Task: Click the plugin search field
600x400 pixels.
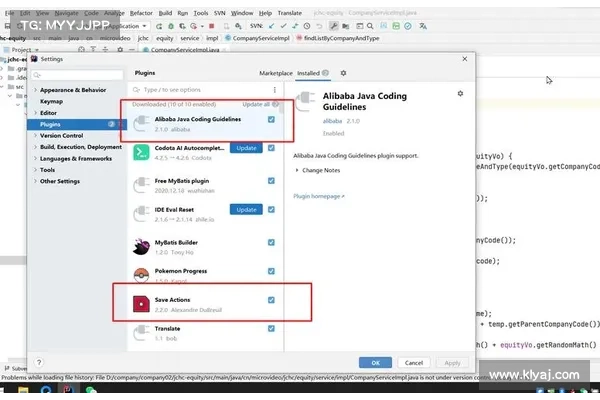Action: pyautogui.click(x=201, y=90)
